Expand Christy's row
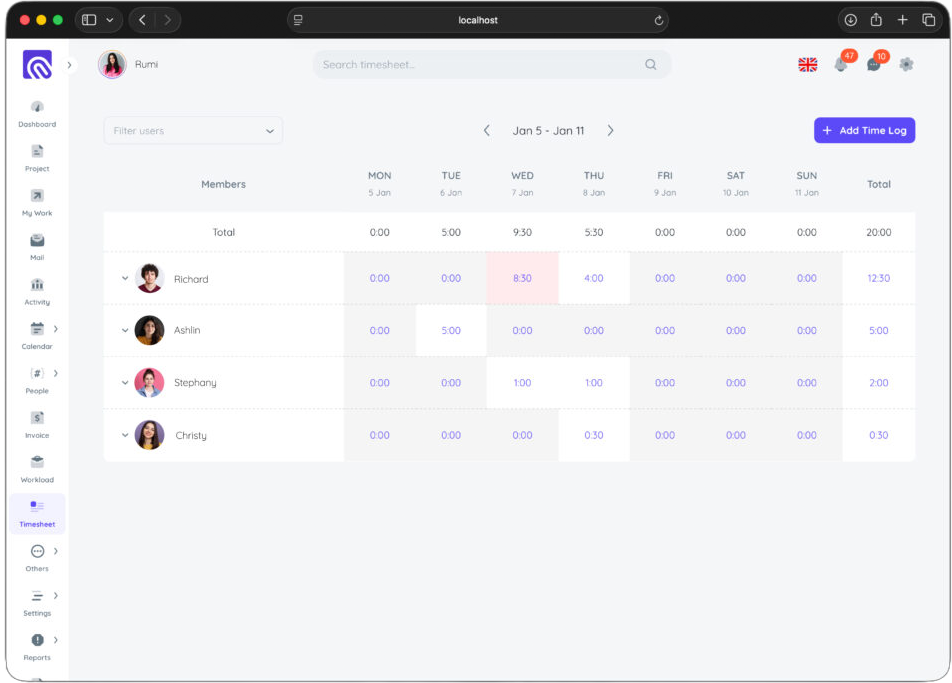Screen dimensions: 952x683 click(125, 435)
